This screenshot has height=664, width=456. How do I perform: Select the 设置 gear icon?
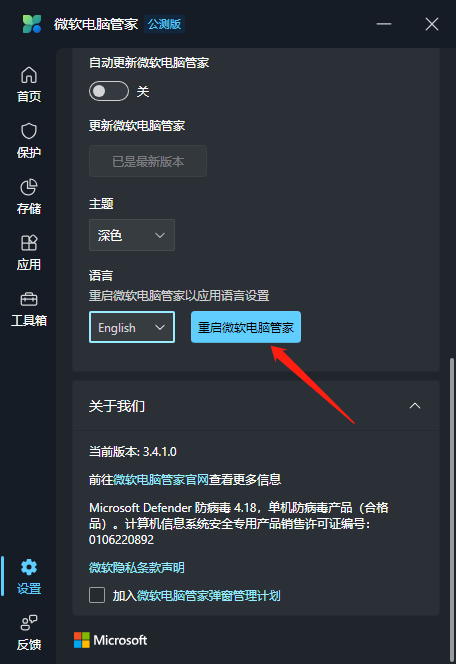pyautogui.click(x=29, y=567)
